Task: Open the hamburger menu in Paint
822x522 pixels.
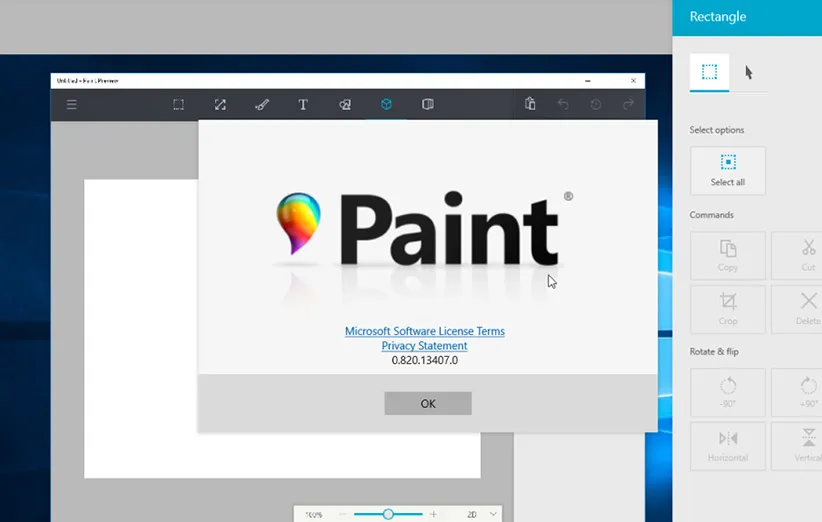Action: [71, 104]
